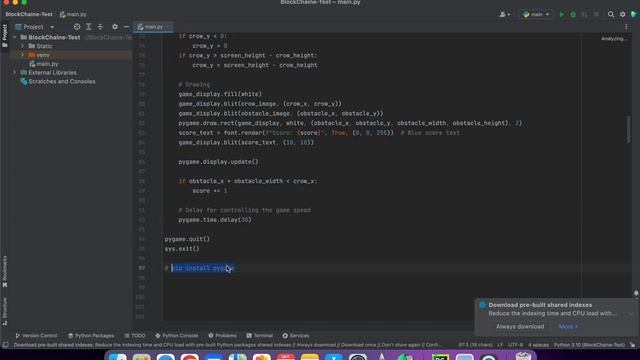Click the pygame.display.update() line

tap(218, 162)
